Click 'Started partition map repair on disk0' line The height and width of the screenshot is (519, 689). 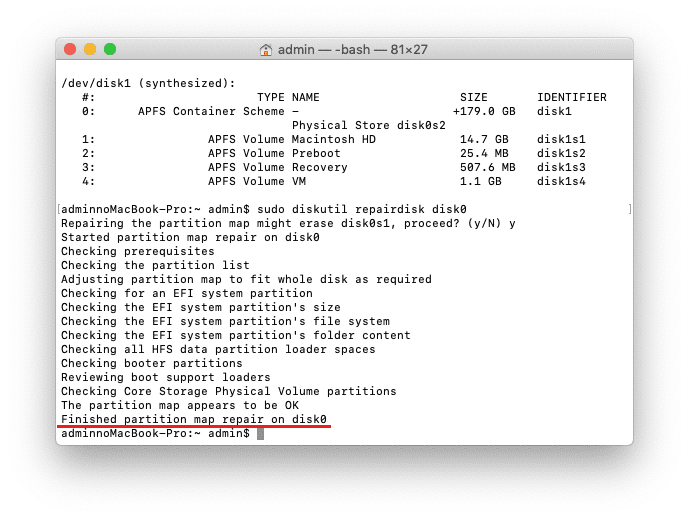(x=190, y=237)
